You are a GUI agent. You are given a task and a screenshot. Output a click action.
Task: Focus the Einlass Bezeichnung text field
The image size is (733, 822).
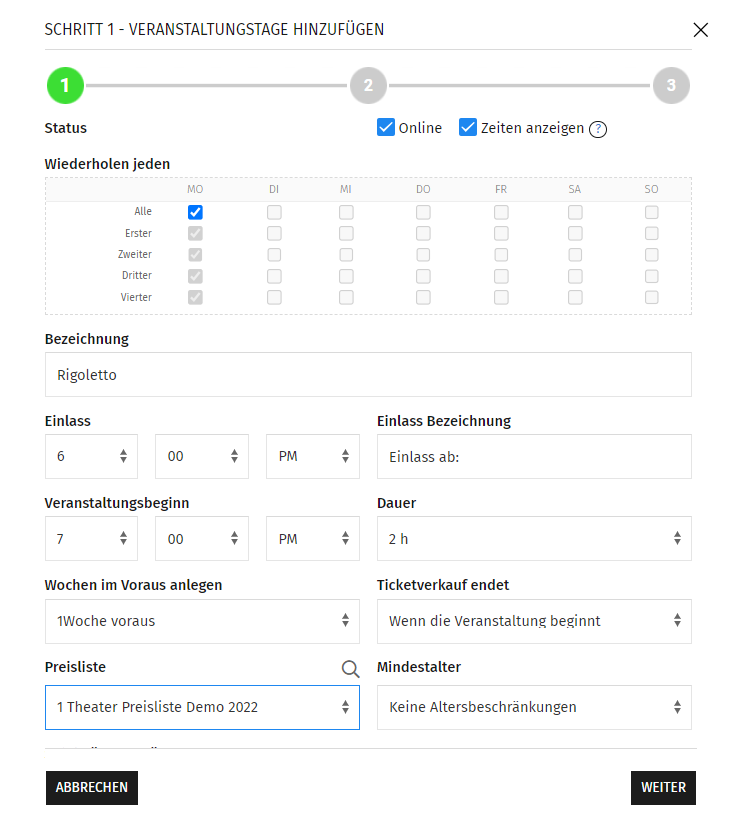pyautogui.click(x=533, y=456)
